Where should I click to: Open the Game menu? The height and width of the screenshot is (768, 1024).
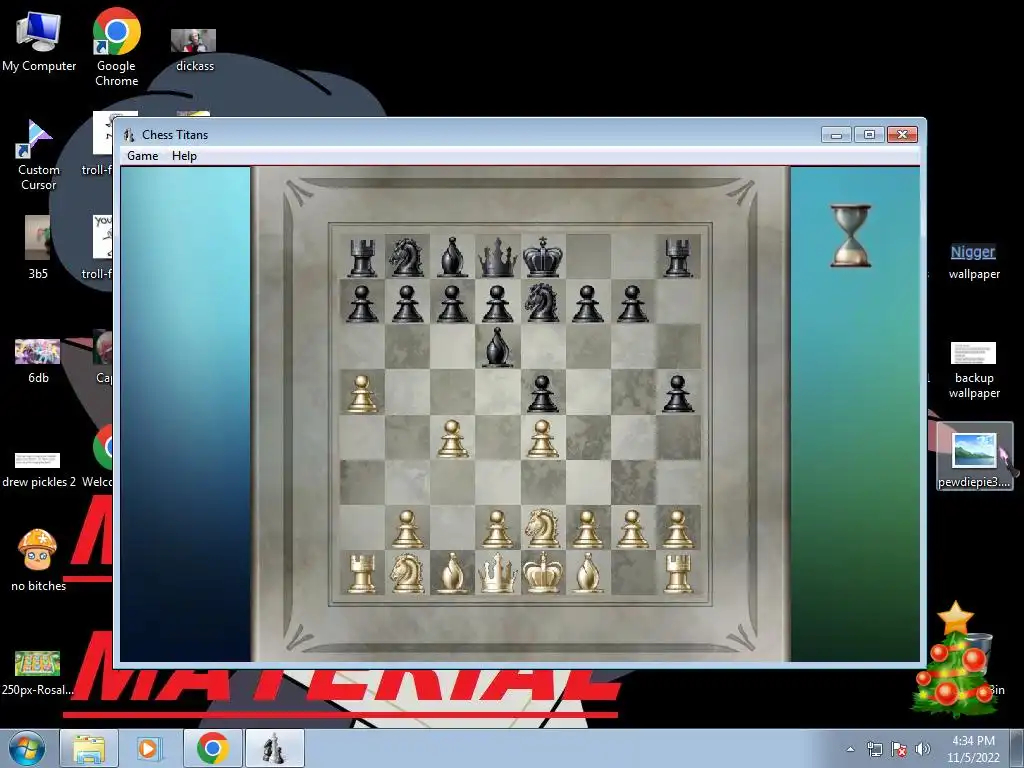click(x=142, y=156)
